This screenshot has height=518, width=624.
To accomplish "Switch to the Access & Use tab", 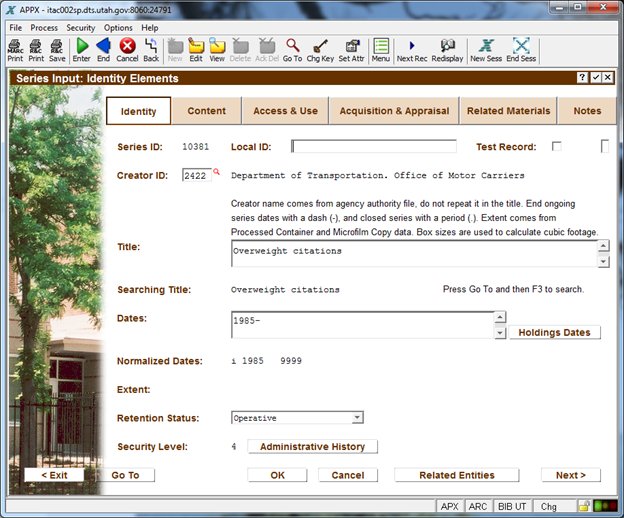I will point(285,111).
